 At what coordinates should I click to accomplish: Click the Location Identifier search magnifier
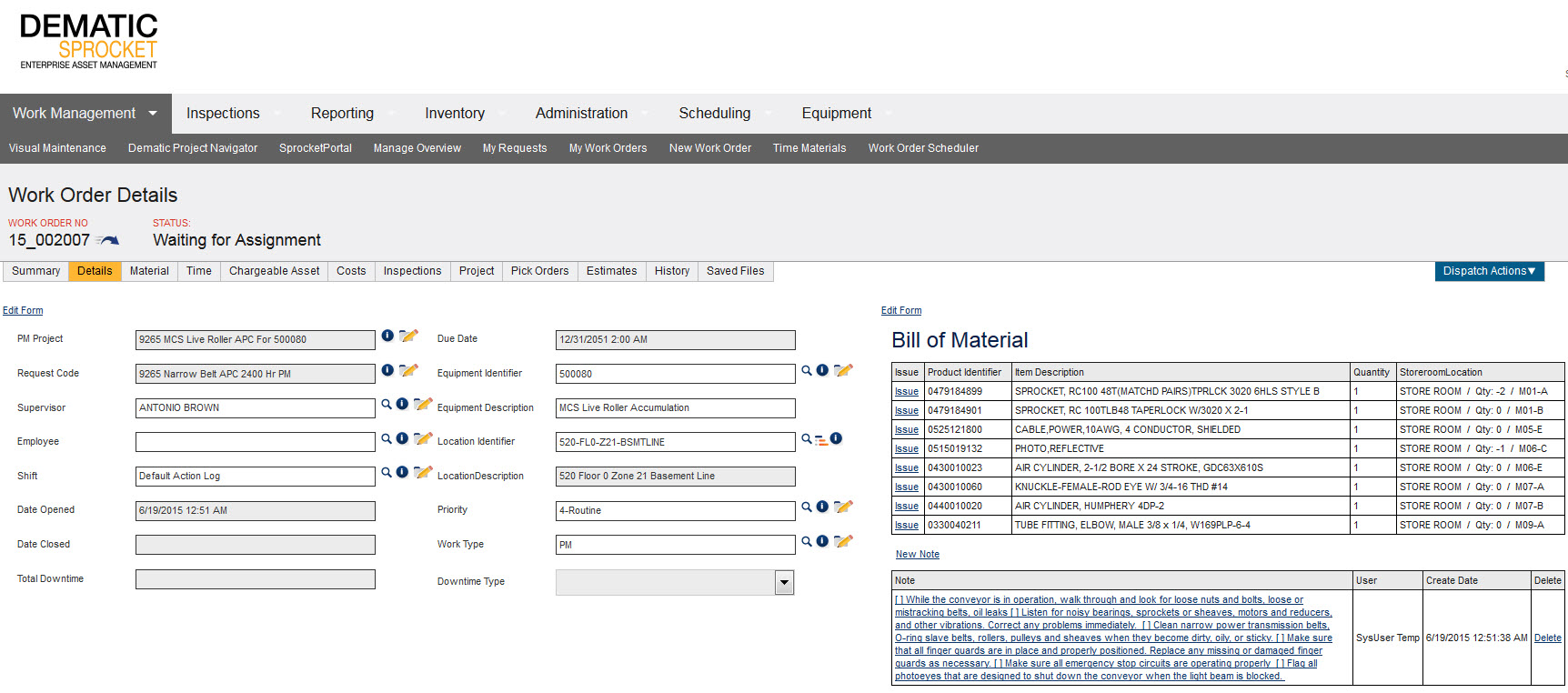coord(807,438)
